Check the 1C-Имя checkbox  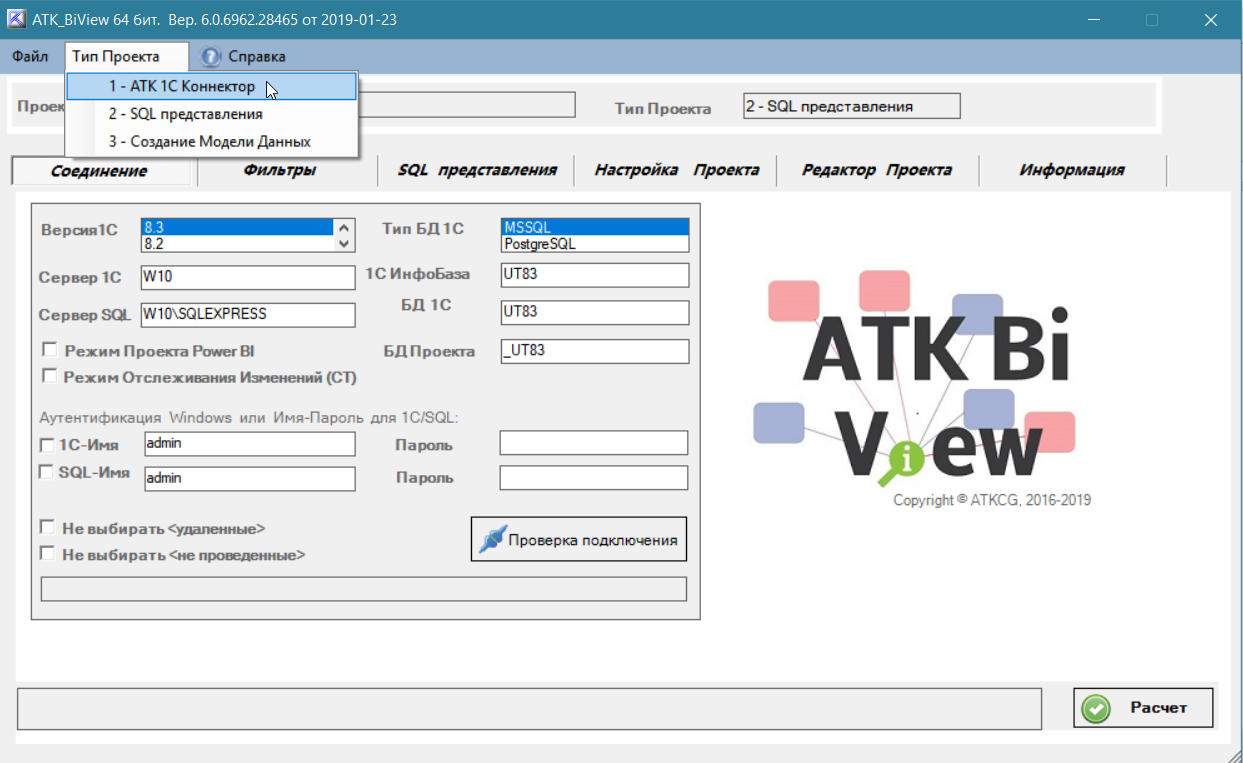47,444
